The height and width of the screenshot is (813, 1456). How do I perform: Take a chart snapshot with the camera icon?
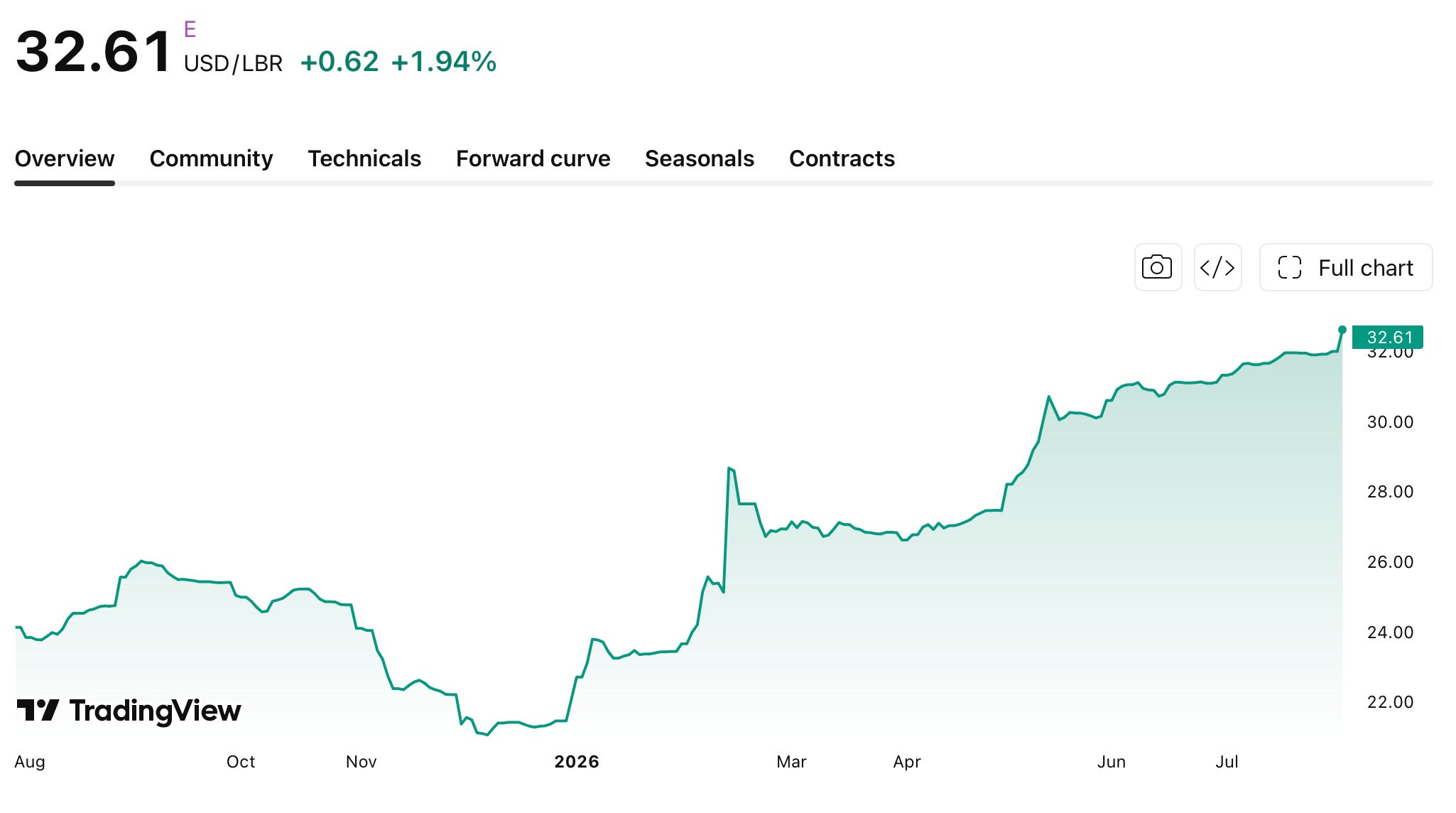click(x=1158, y=267)
